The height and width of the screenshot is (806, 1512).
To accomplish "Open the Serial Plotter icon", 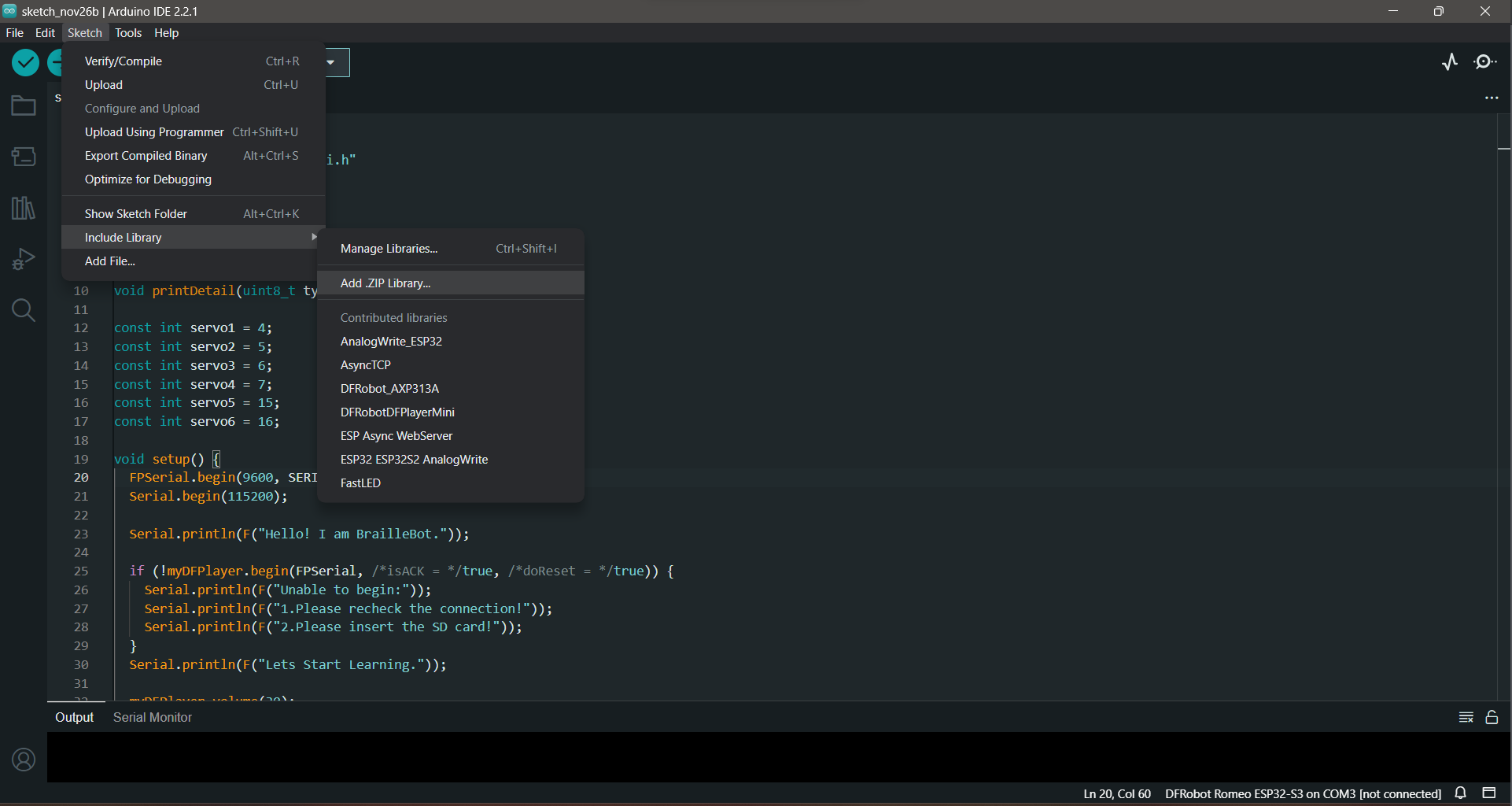I will coord(1450,62).
